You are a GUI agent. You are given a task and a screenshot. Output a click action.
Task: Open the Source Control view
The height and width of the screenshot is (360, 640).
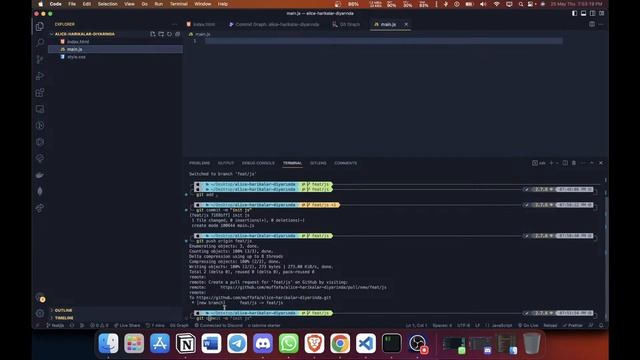pos(40,59)
